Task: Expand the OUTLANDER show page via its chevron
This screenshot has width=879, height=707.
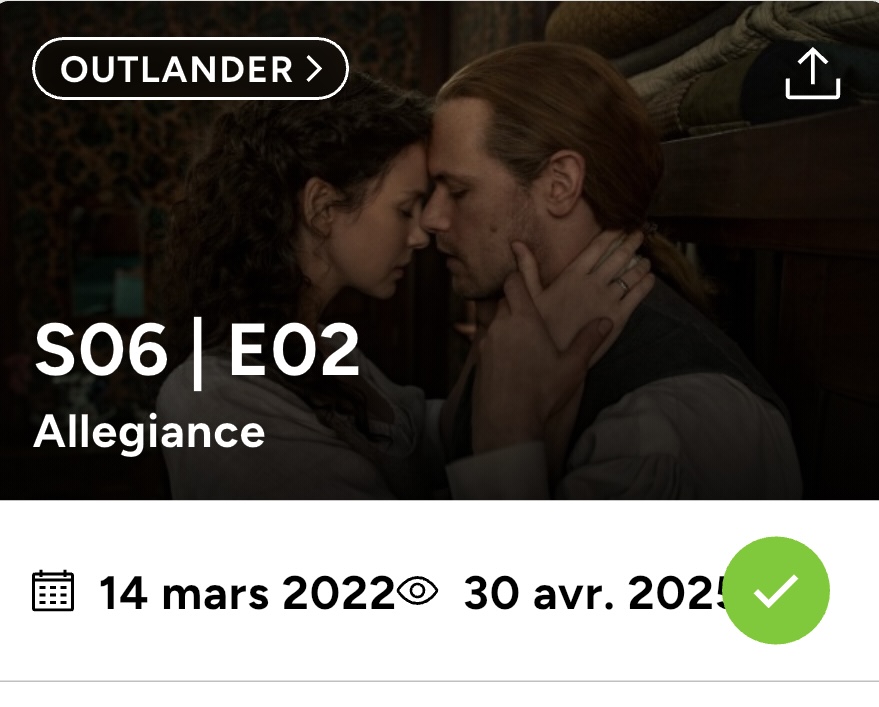Action: (314, 69)
